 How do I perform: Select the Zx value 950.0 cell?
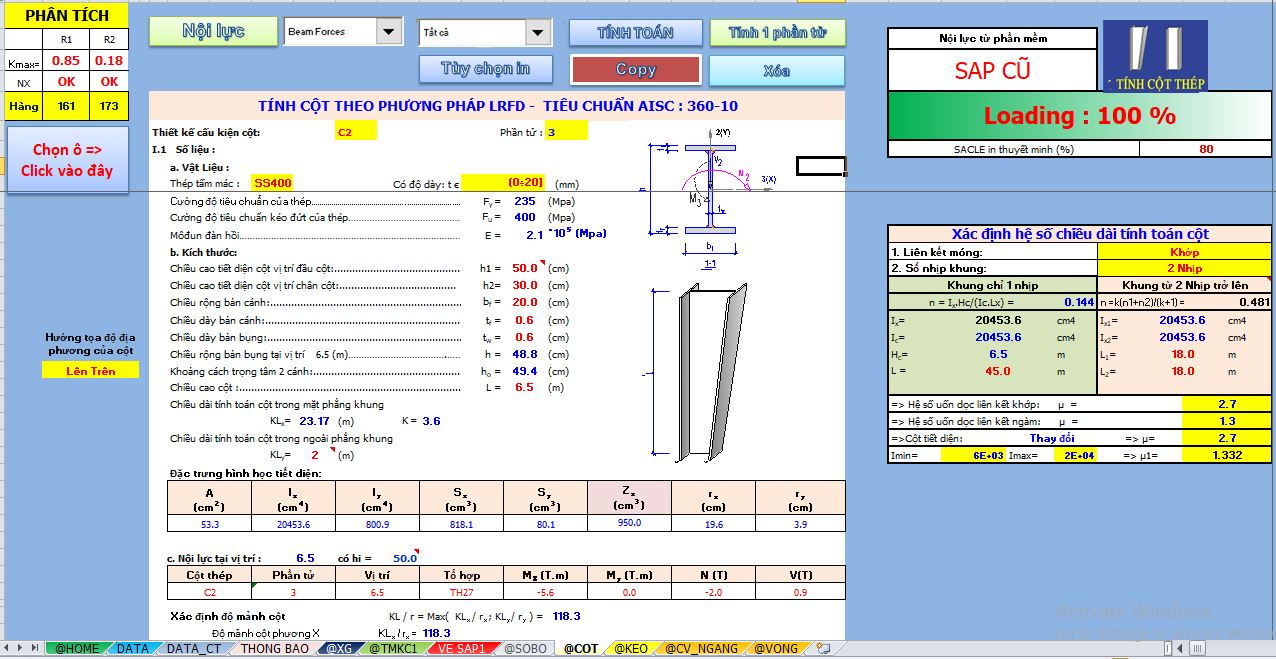[629, 522]
